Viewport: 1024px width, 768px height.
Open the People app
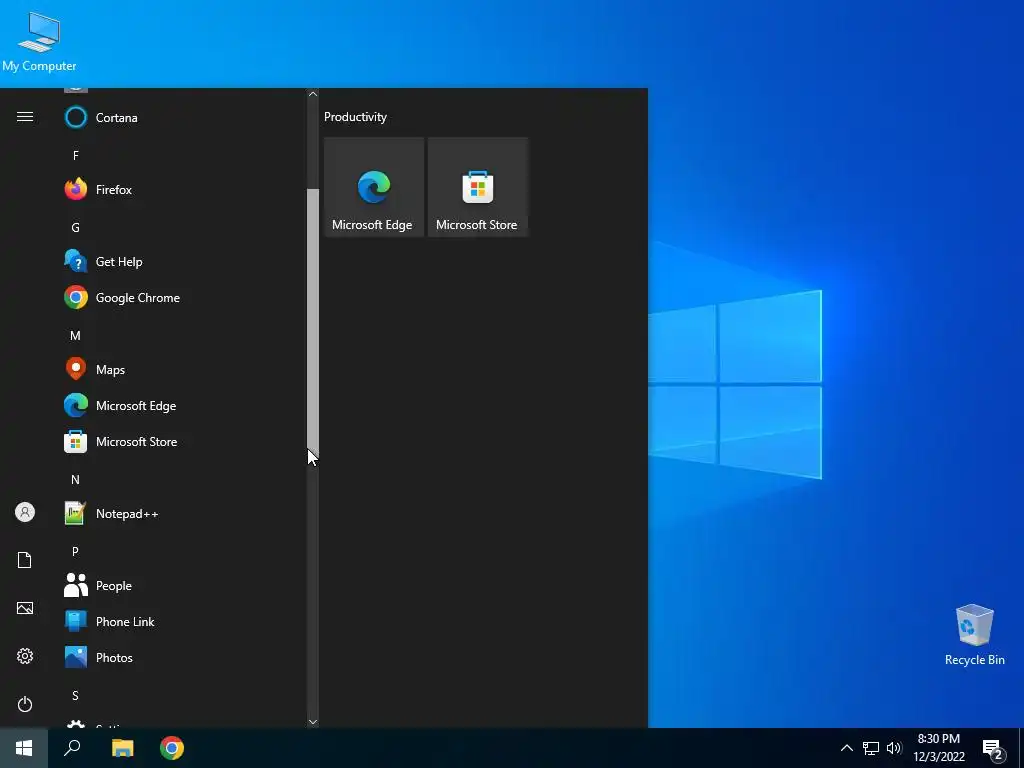(183, 586)
